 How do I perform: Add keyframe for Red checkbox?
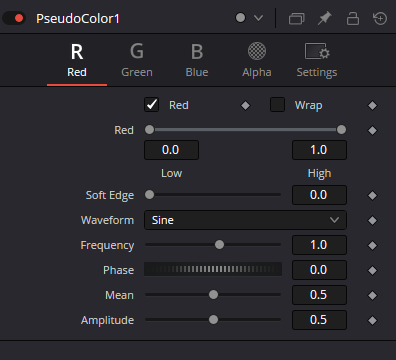click(246, 106)
